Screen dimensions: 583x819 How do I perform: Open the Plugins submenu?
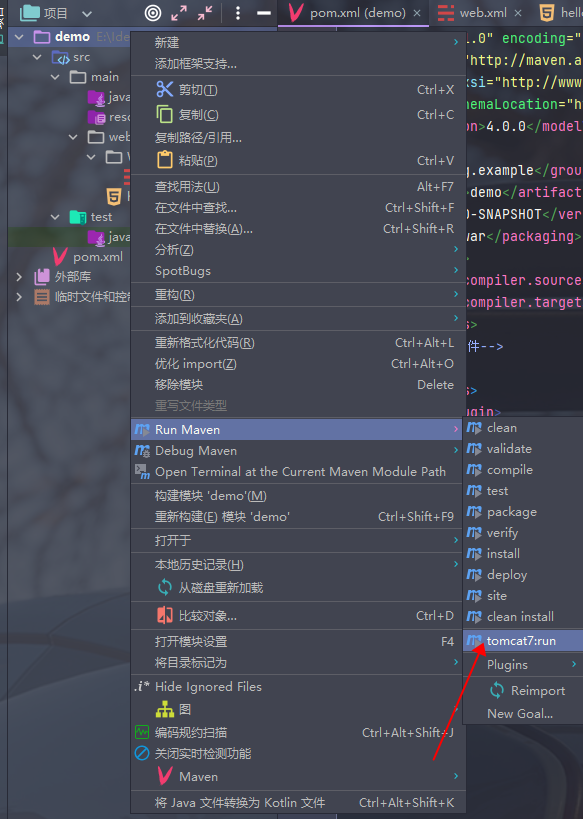point(523,664)
